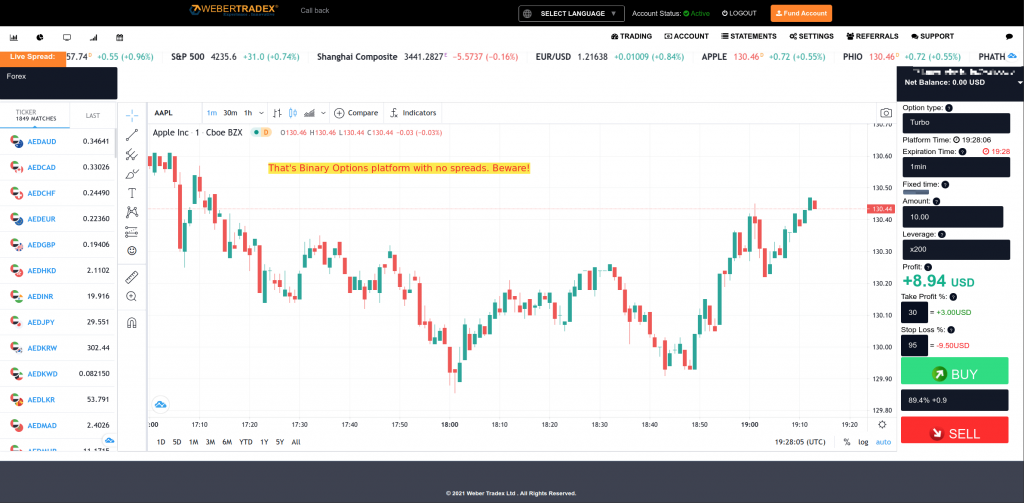Click the Call back link
Viewport: 1024px width, 503px height.
click(315, 10)
